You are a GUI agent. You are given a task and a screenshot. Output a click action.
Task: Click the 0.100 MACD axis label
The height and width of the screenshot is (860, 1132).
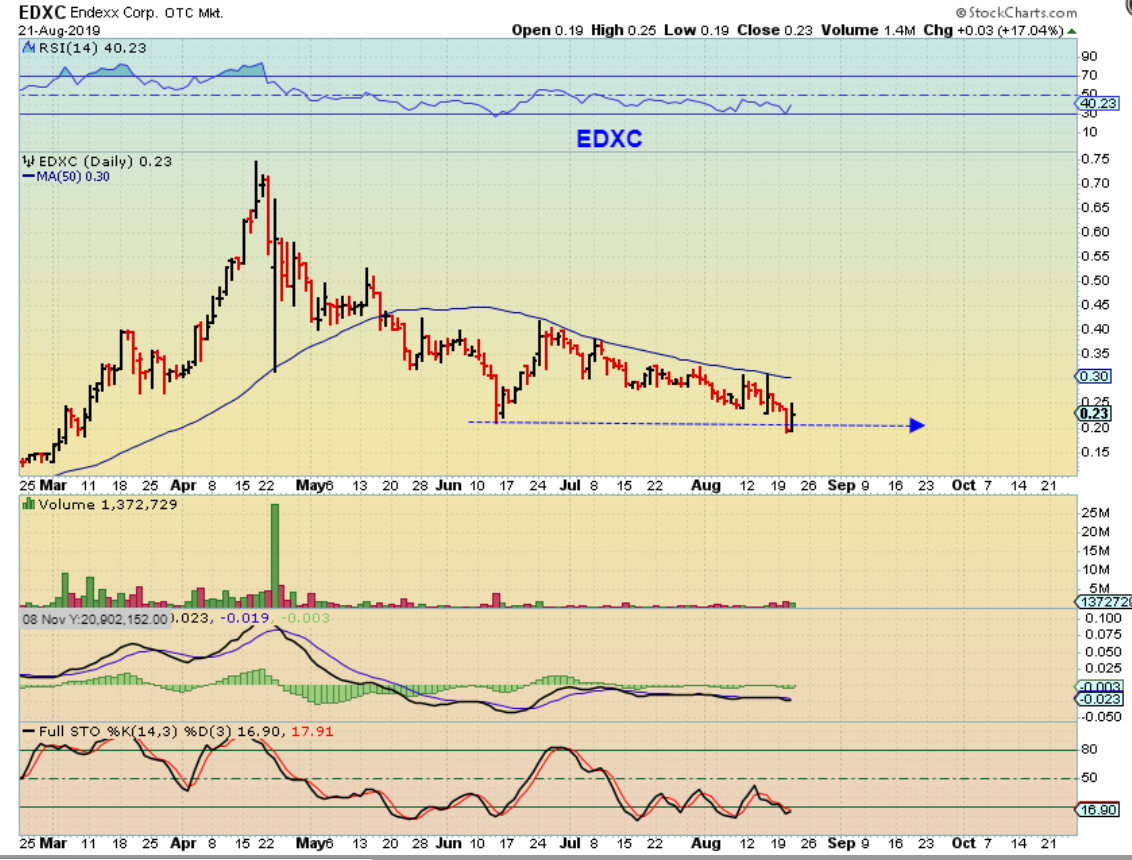click(1103, 618)
